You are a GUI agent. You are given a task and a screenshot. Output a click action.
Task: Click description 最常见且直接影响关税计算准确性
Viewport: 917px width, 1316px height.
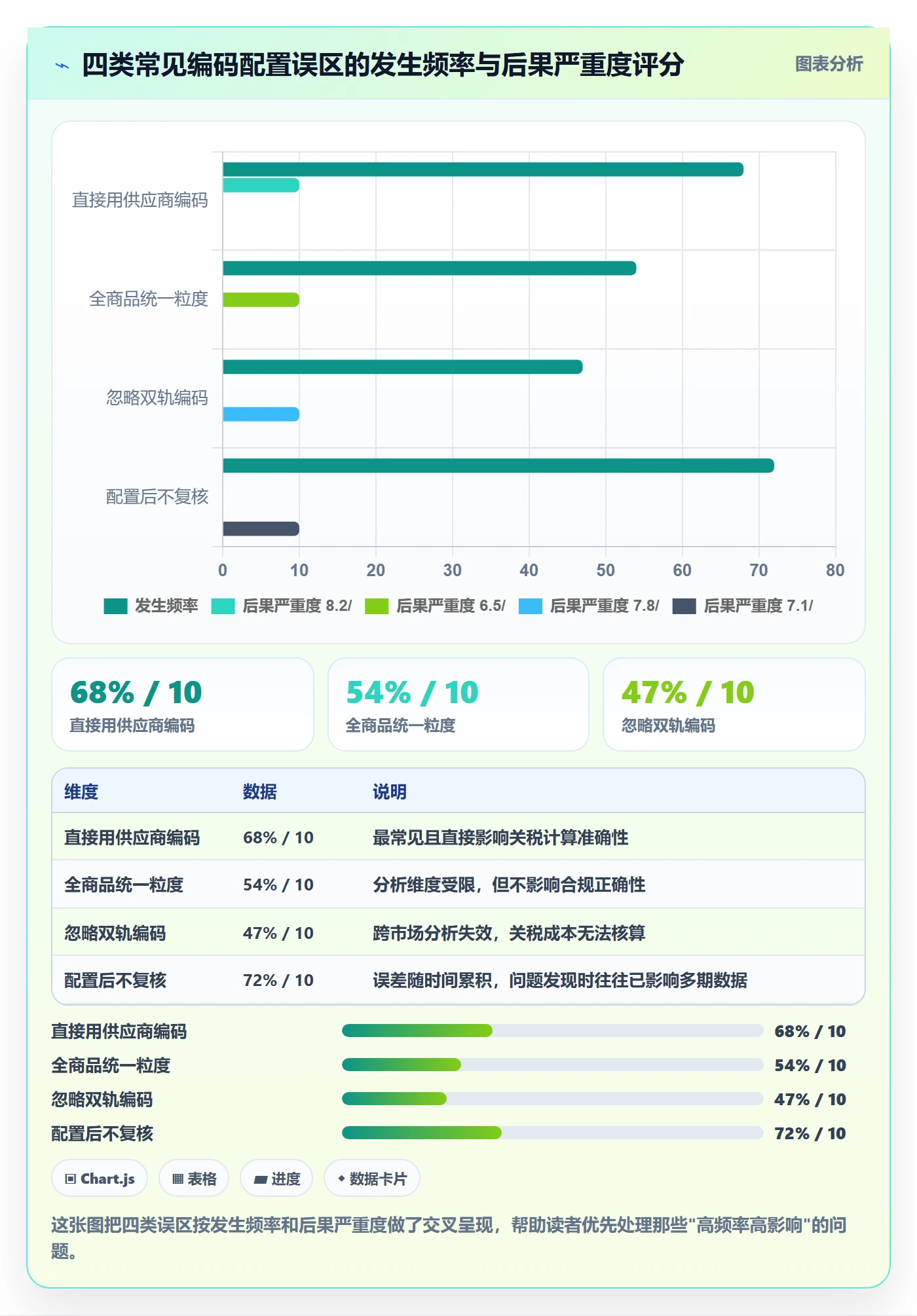tap(500, 838)
